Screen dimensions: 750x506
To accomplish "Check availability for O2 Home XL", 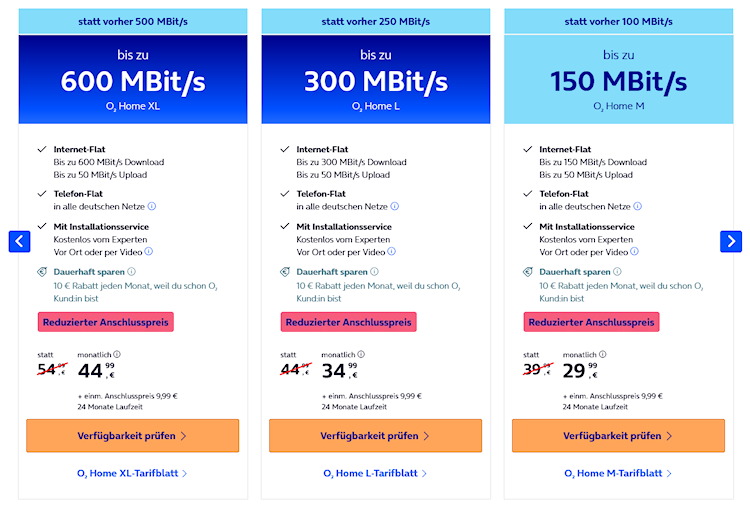I will pos(132,436).
